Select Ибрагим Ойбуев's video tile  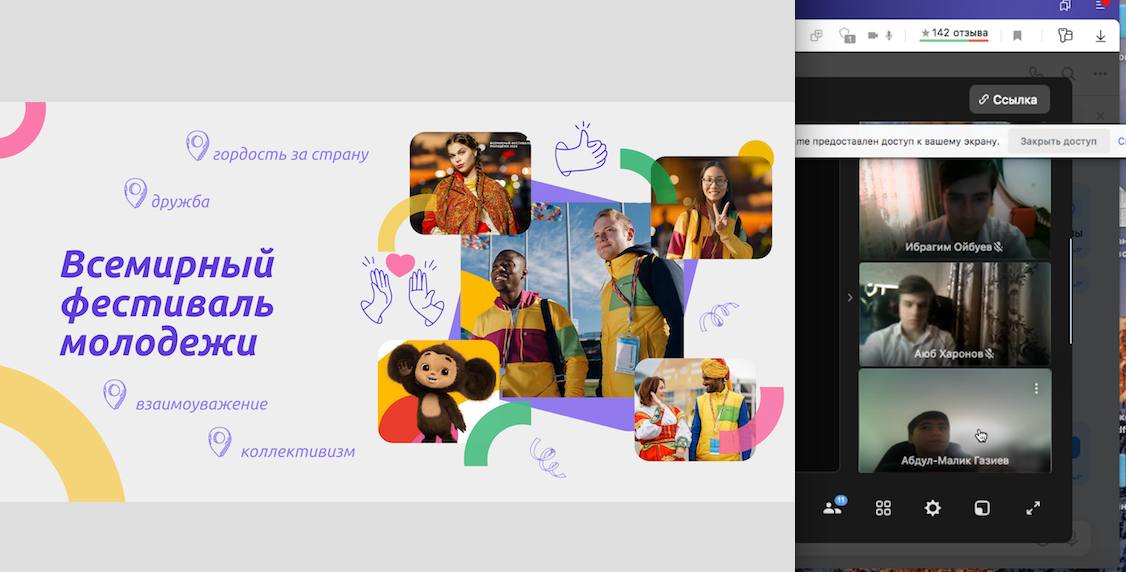tap(954, 208)
